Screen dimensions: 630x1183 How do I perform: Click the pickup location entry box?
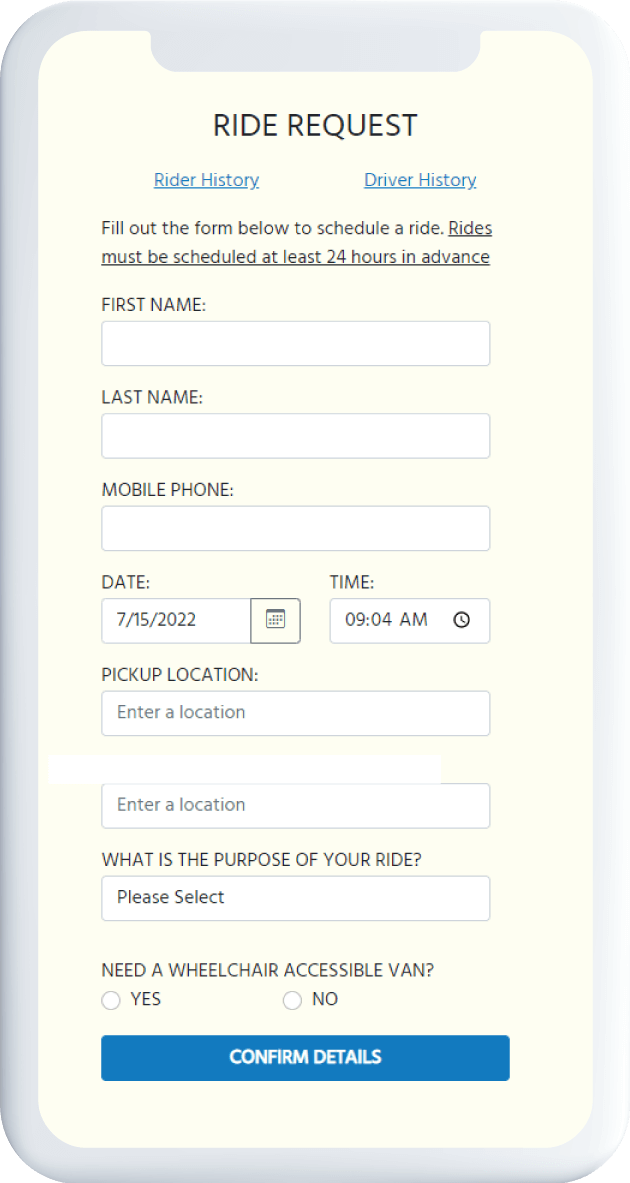pyautogui.click(x=295, y=713)
